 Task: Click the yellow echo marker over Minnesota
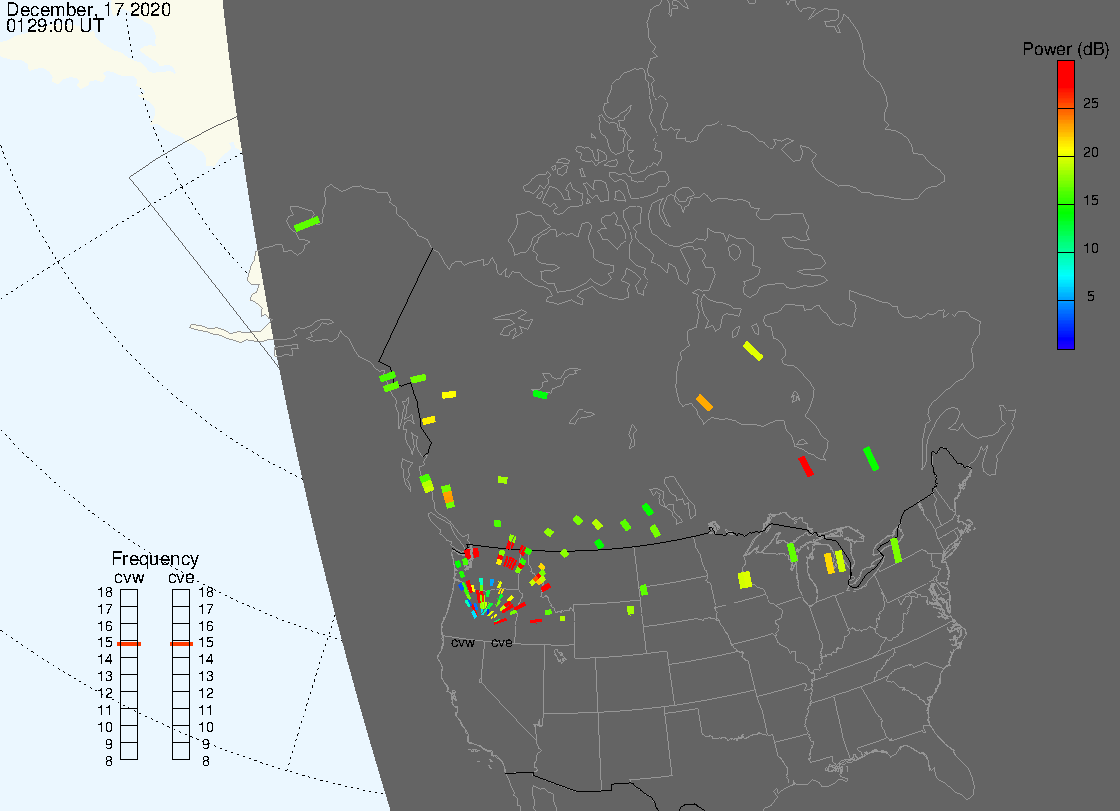pyautogui.click(x=745, y=579)
